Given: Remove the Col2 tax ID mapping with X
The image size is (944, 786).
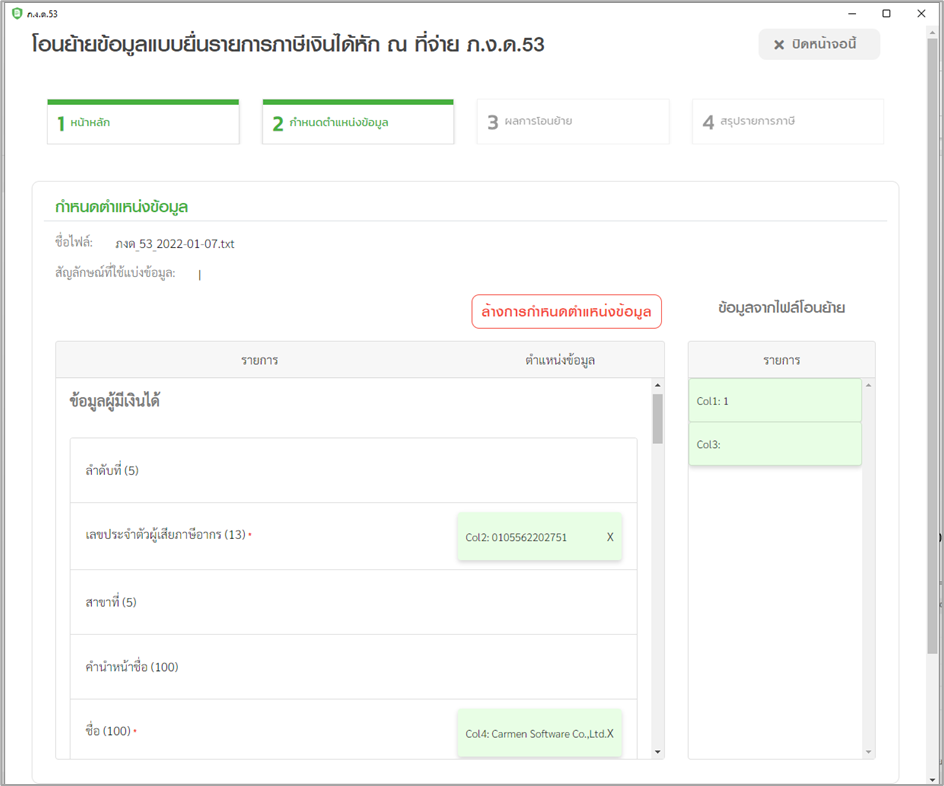Looking at the screenshot, I should [x=610, y=537].
